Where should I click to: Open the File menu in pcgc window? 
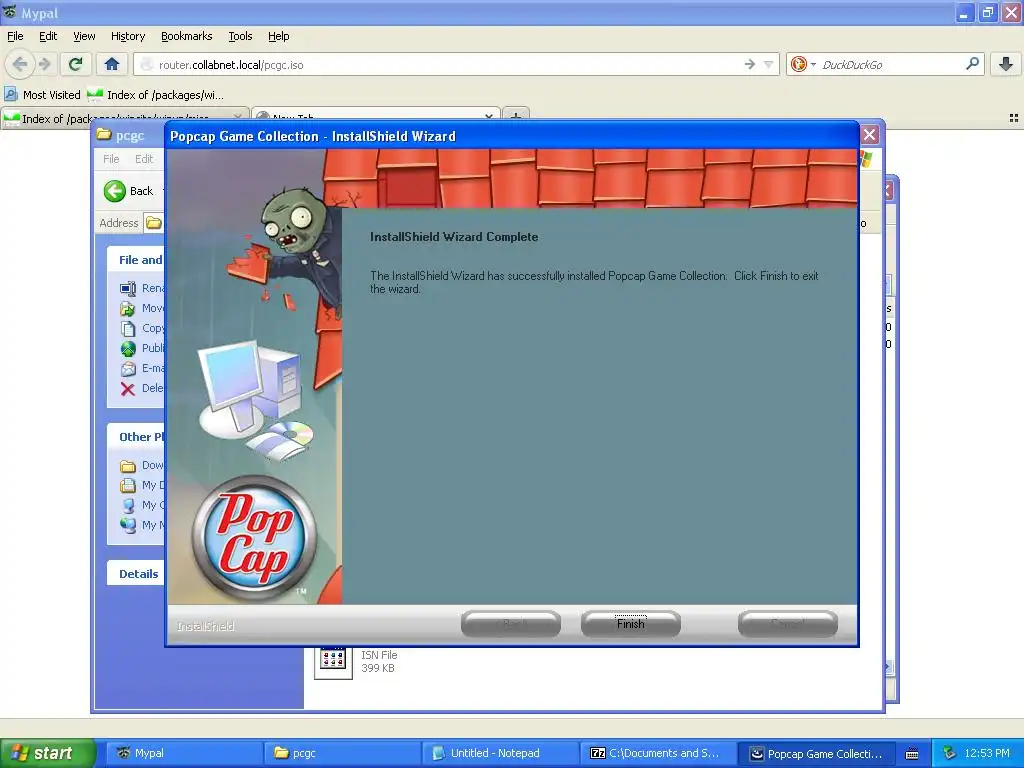point(111,159)
